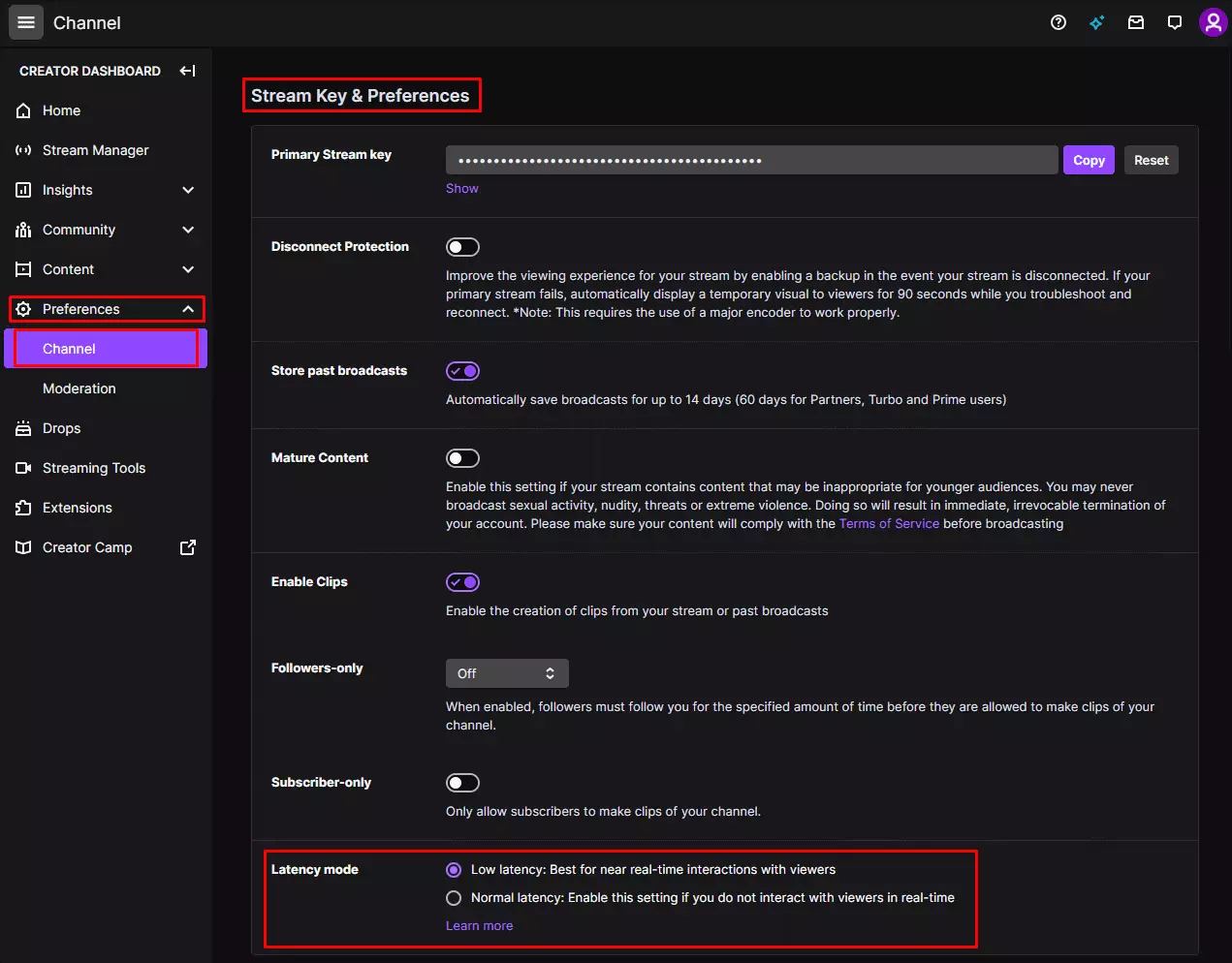This screenshot has width=1232, height=963.
Task: Turn off Store past broadcasts toggle
Action: point(462,371)
